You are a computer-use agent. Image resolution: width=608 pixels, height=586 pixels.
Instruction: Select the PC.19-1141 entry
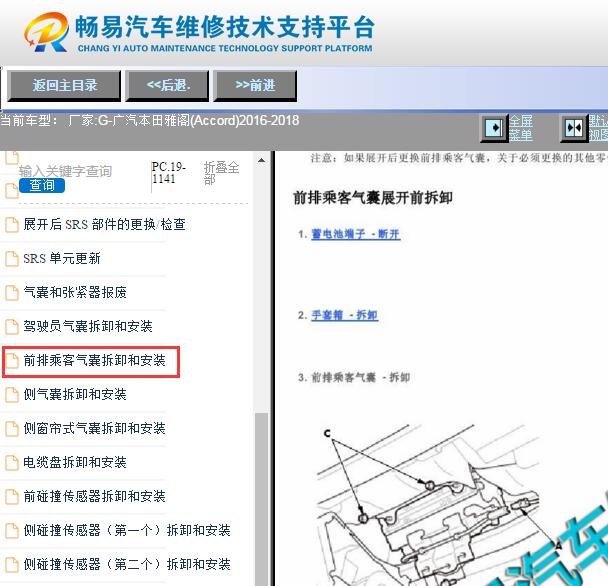coord(169,173)
